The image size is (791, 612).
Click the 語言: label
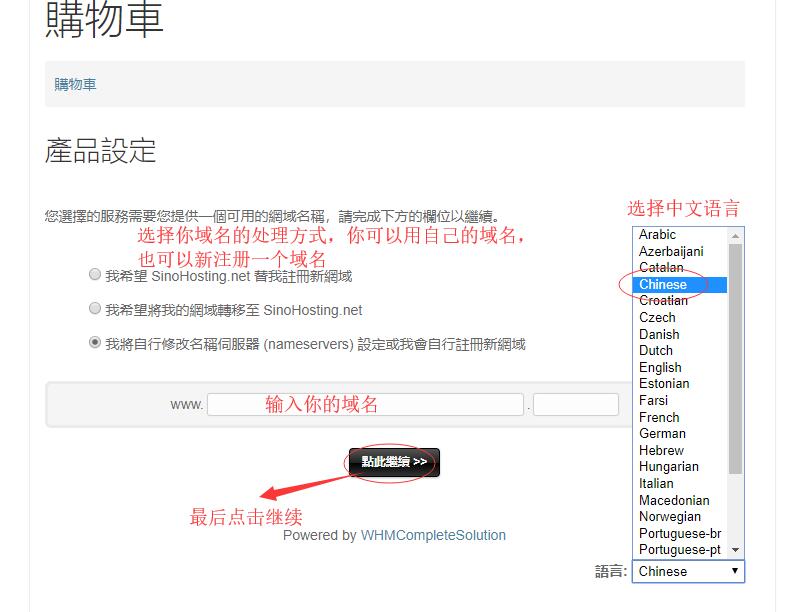click(611, 571)
